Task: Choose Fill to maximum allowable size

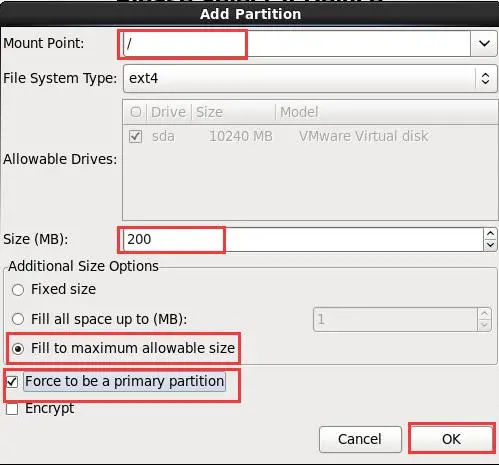Action: point(18,349)
